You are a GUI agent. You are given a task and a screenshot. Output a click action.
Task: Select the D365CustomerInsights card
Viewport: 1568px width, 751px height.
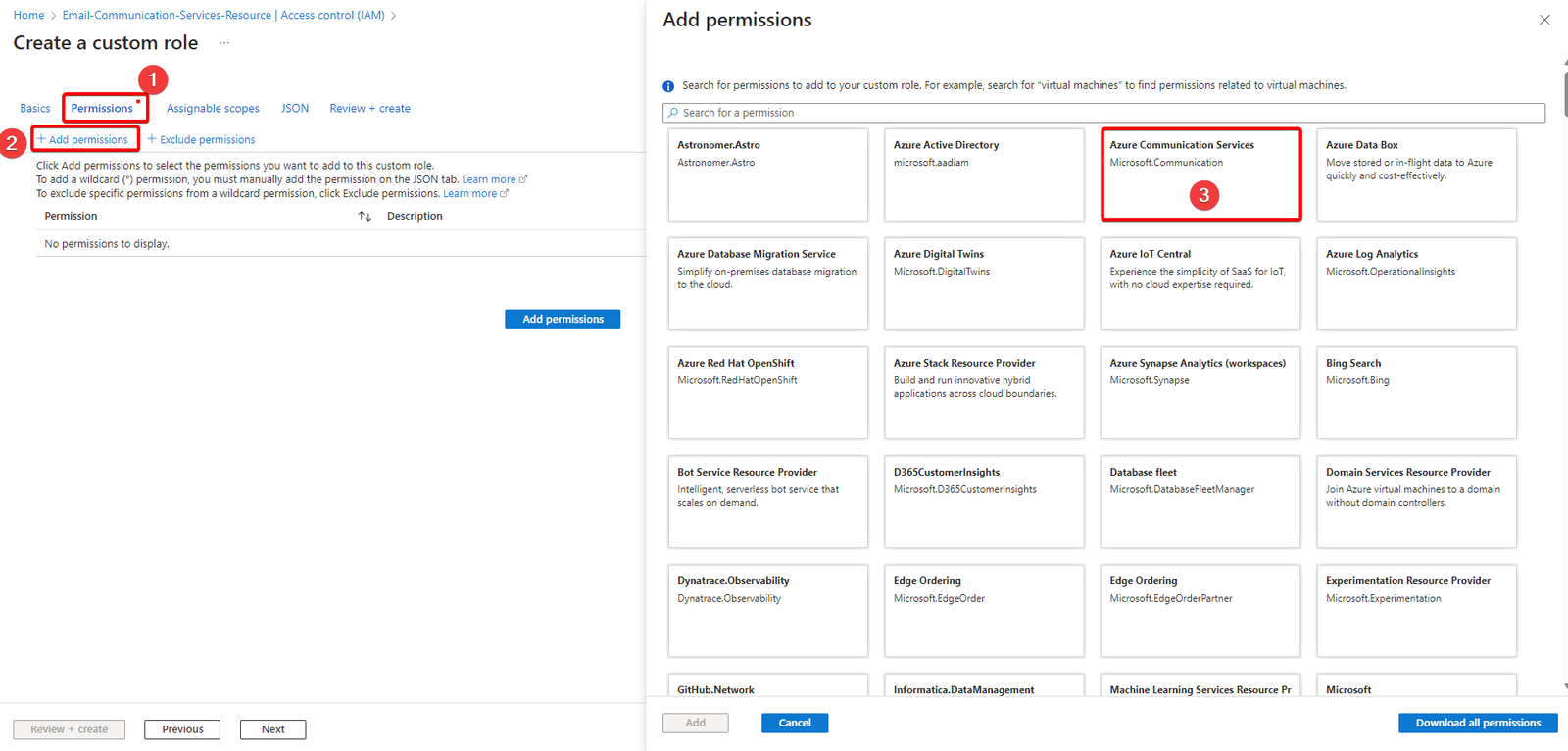click(x=984, y=501)
